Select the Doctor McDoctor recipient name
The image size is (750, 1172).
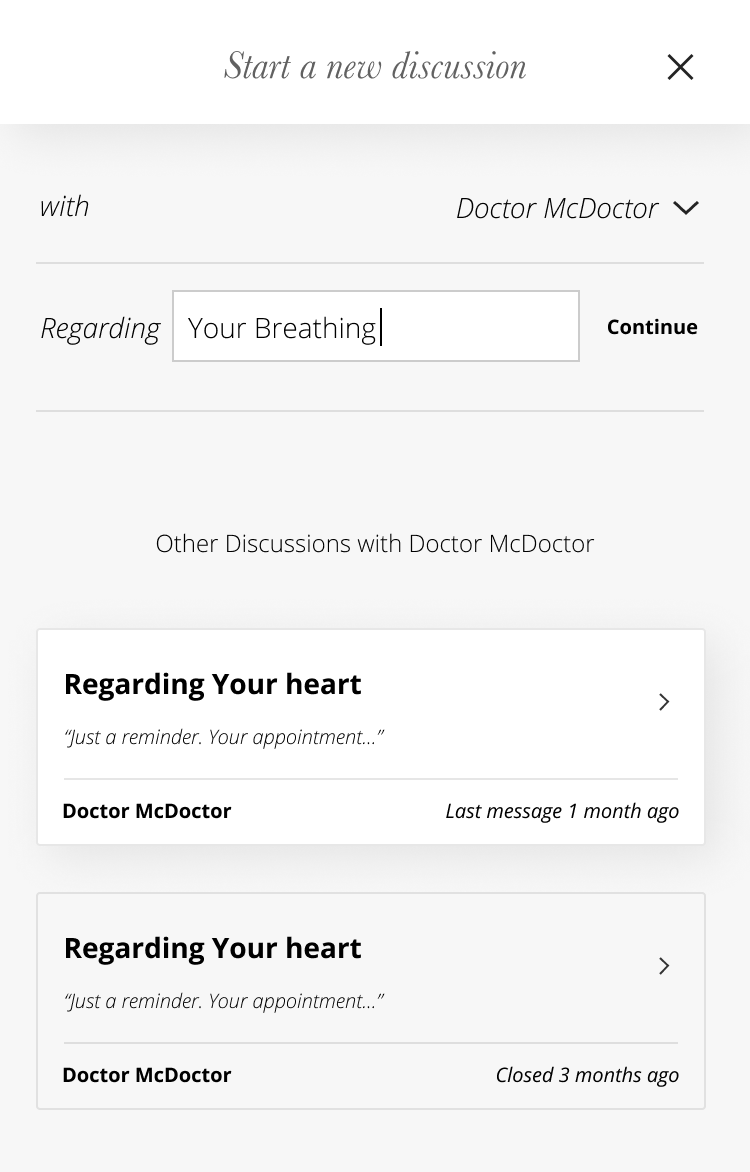pos(557,208)
